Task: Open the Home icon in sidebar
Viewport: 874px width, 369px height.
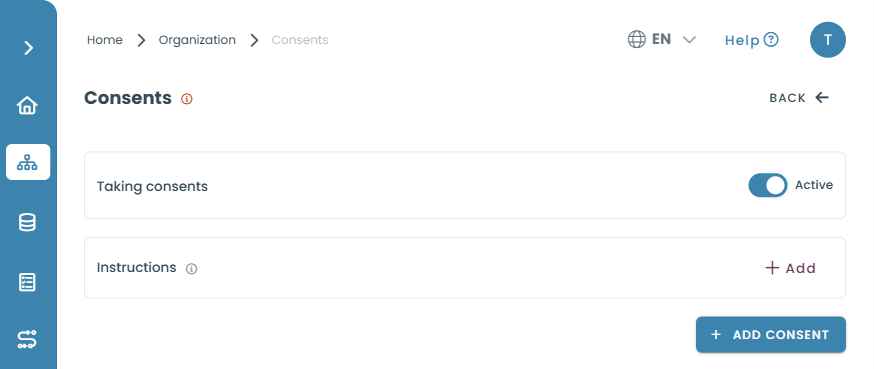Action: 27,105
